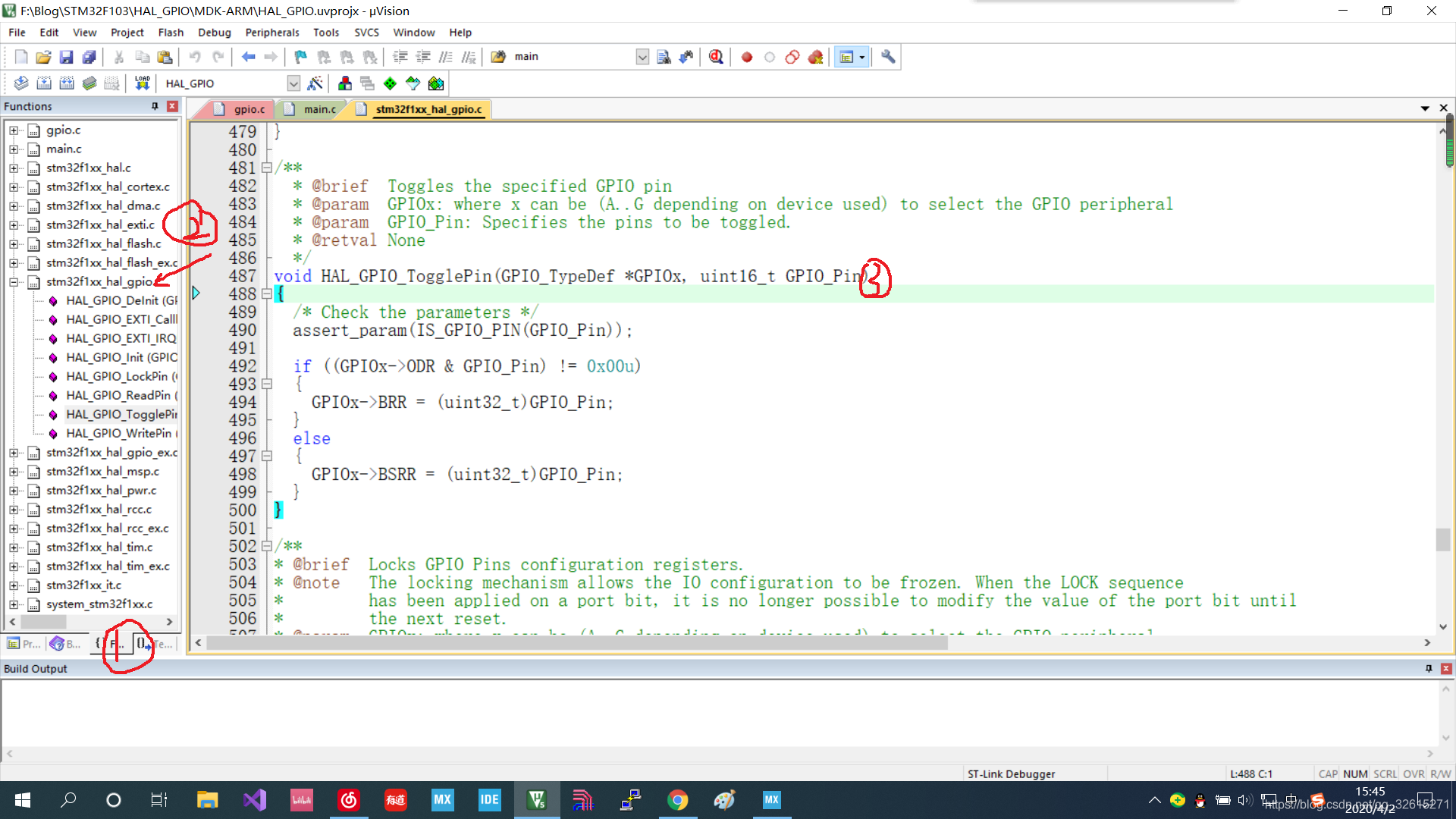Open the Peripherals menu
The height and width of the screenshot is (819, 1456).
click(272, 33)
